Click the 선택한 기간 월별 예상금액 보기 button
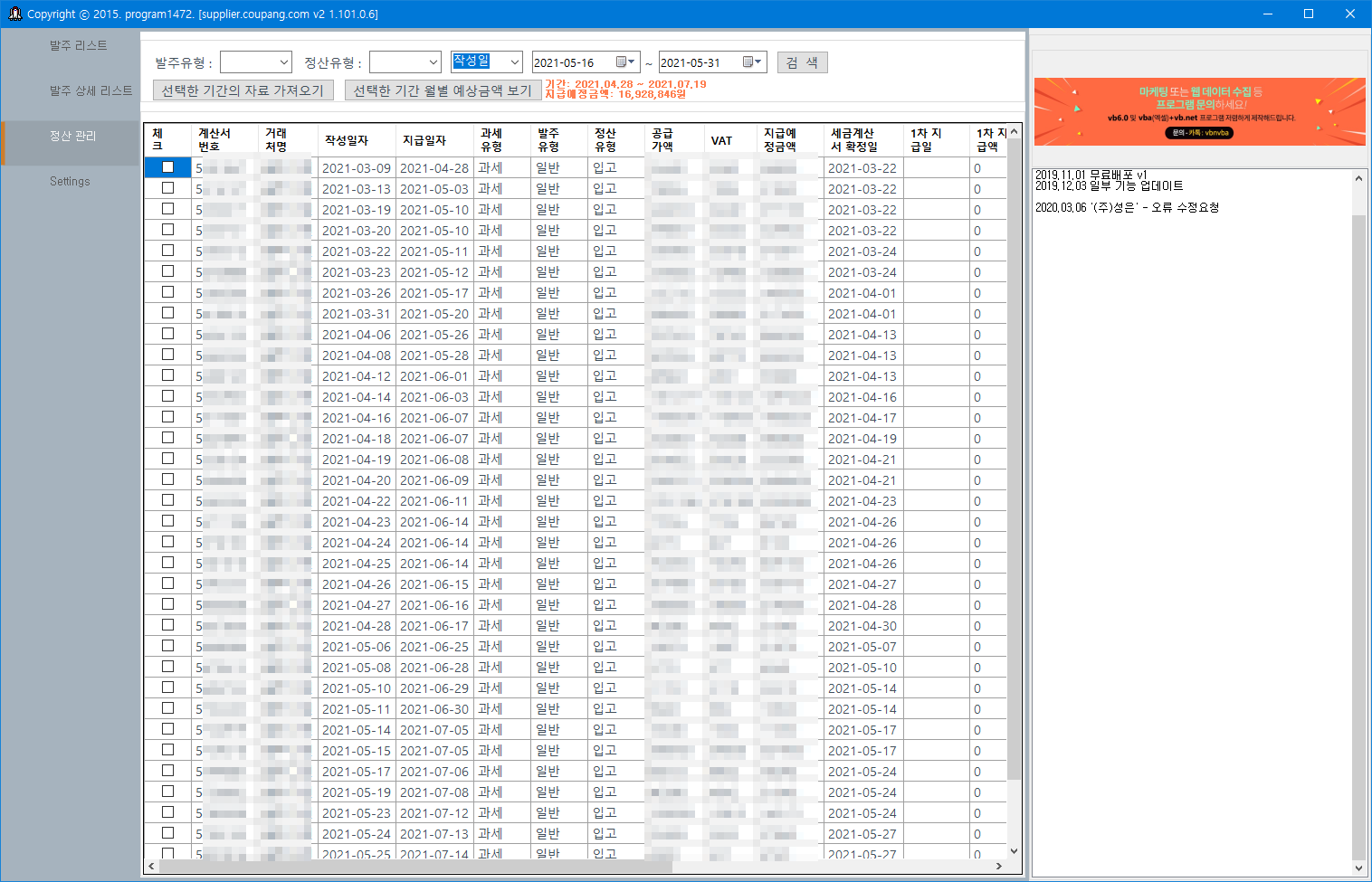Image resolution: width=1372 pixels, height=882 pixels. [x=443, y=90]
